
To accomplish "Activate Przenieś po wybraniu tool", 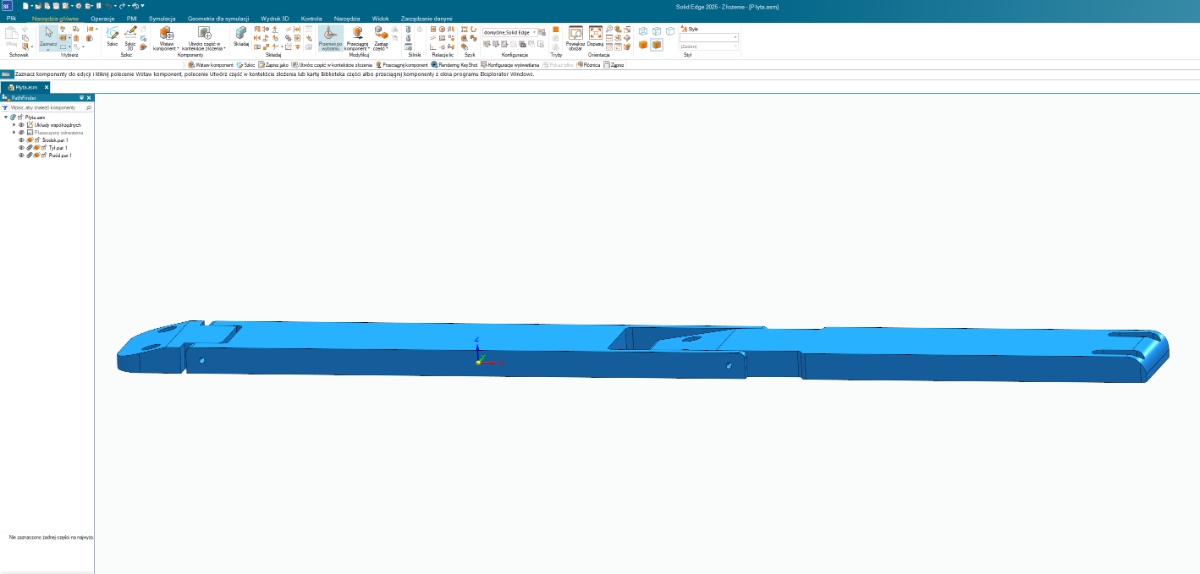I will coord(330,36).
